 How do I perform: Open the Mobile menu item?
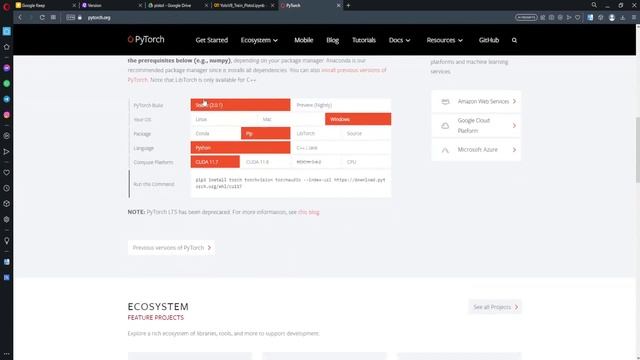tap(304, 40)
